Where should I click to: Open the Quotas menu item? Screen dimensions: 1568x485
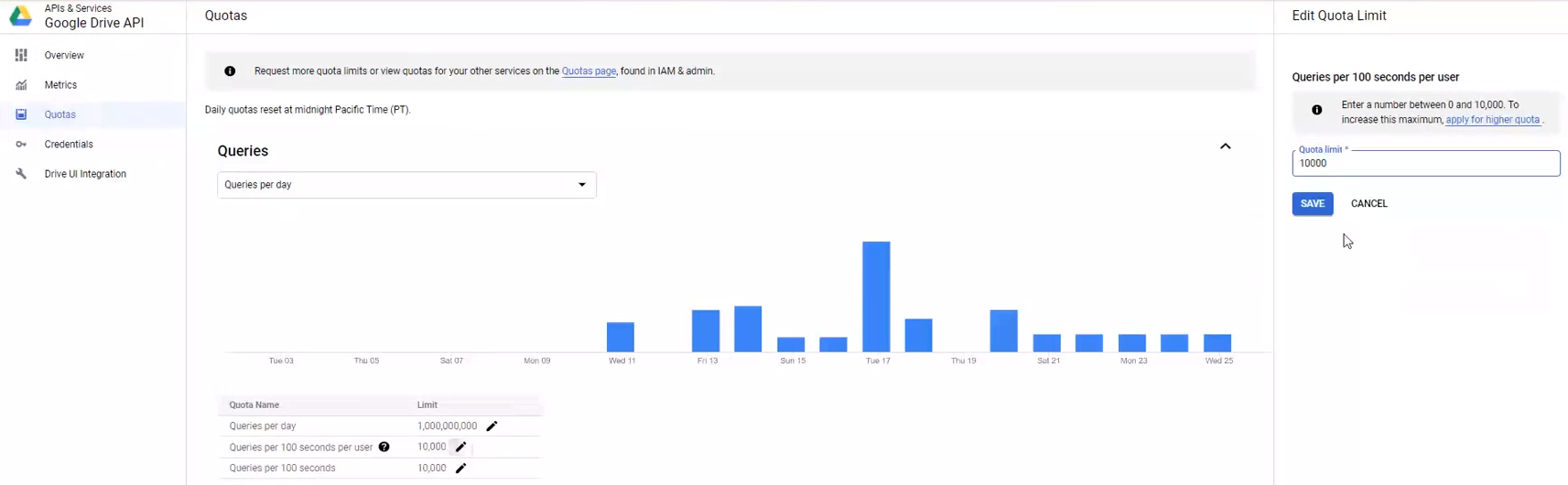coord(60,114)
